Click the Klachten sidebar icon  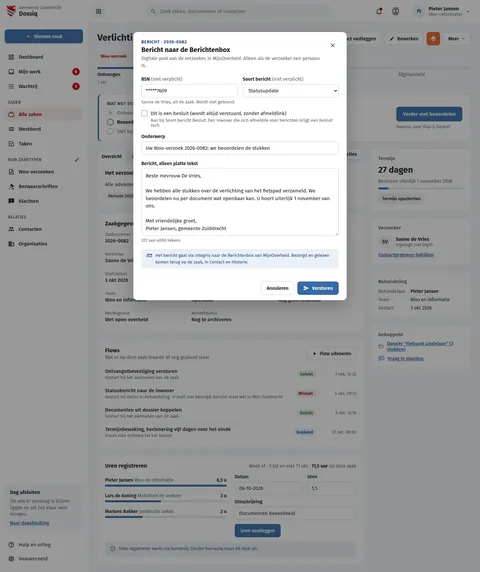(x=11, y=201)
